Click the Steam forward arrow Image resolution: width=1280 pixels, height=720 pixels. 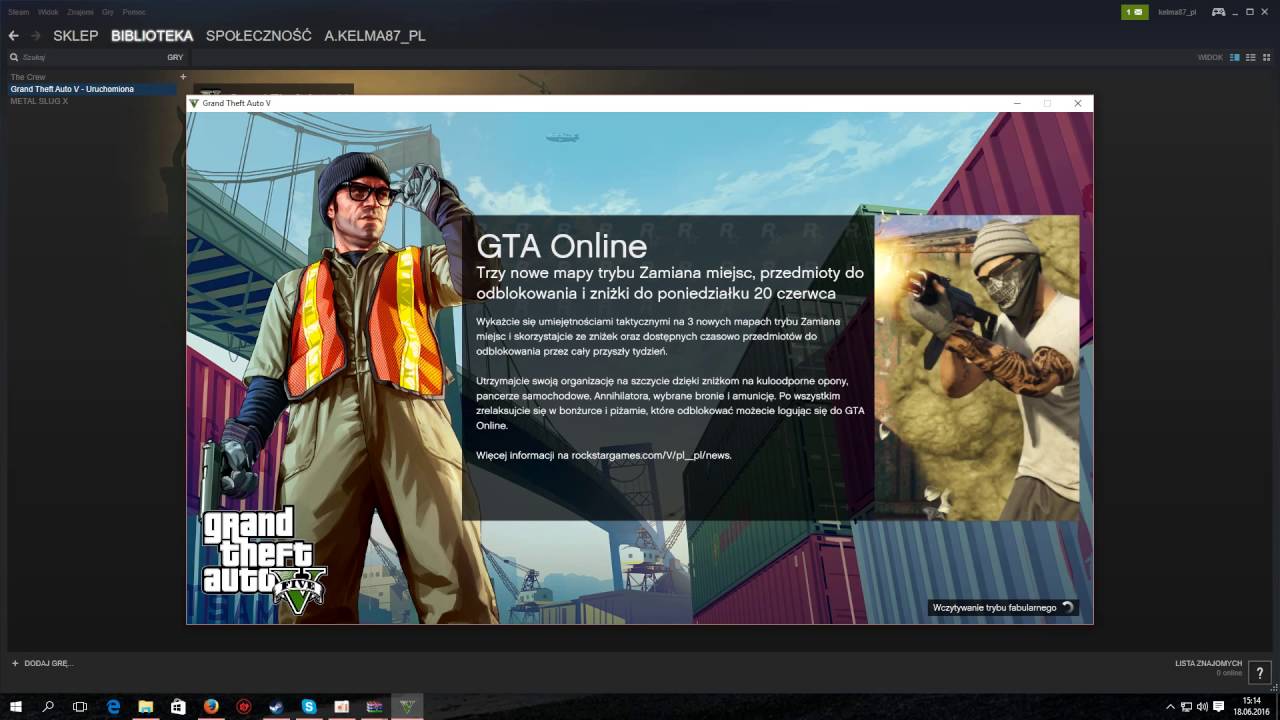tap(36, 36)
